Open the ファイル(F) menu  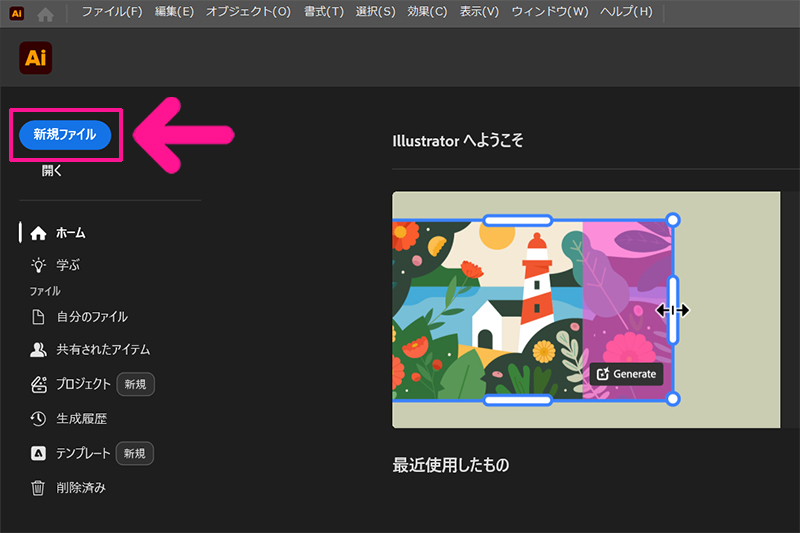(x=112, y=12)
